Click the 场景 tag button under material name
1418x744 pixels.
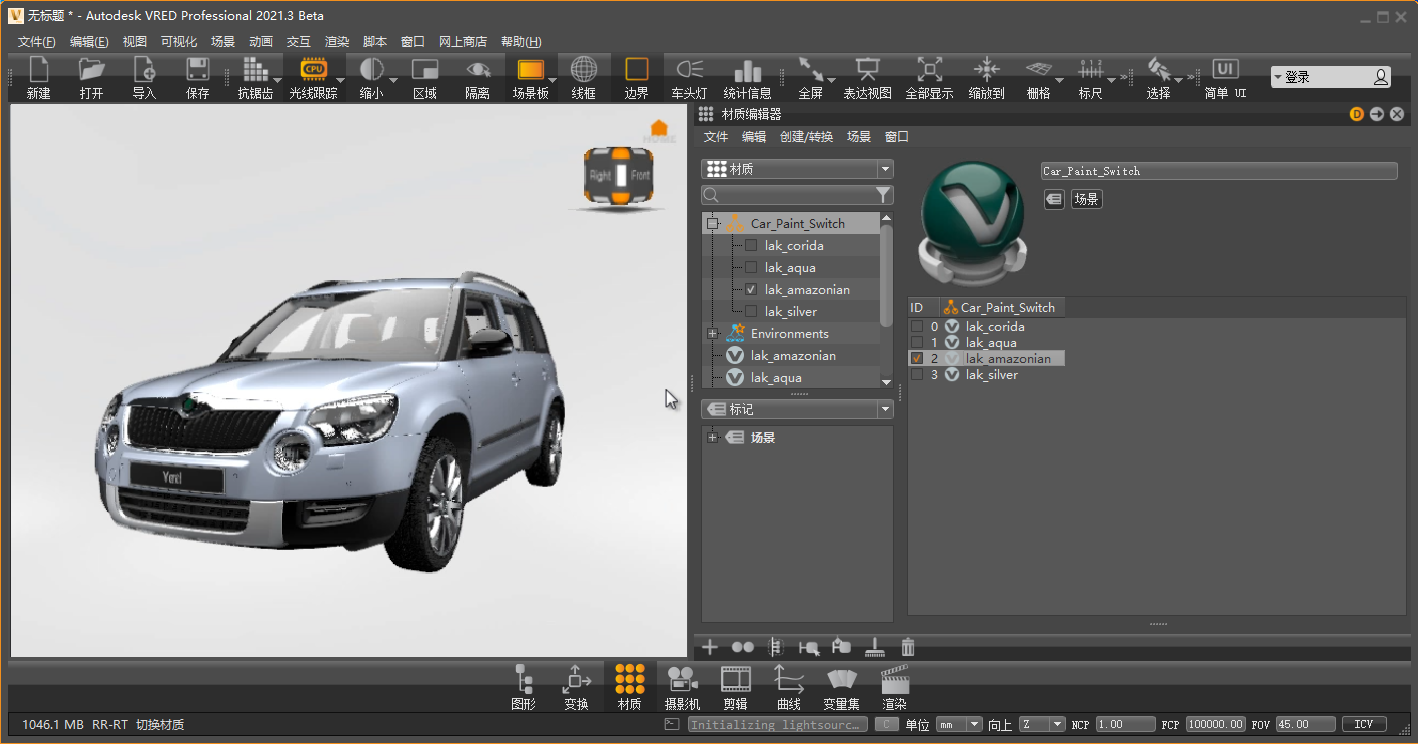coord(1086,199)
